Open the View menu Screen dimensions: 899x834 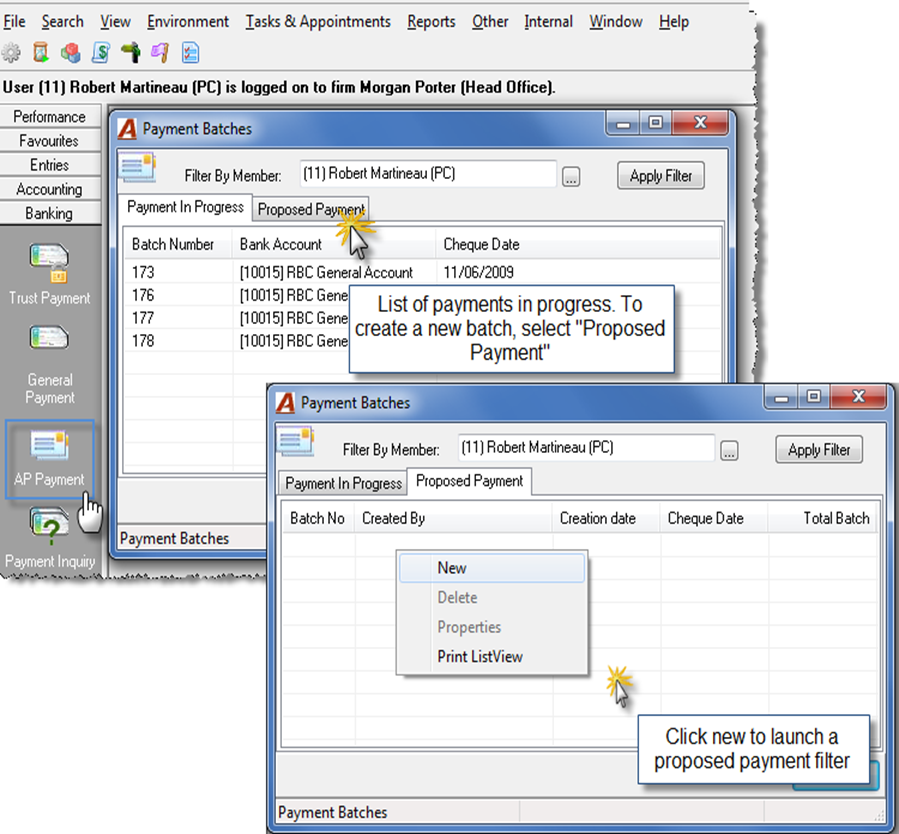coord(115,22)
